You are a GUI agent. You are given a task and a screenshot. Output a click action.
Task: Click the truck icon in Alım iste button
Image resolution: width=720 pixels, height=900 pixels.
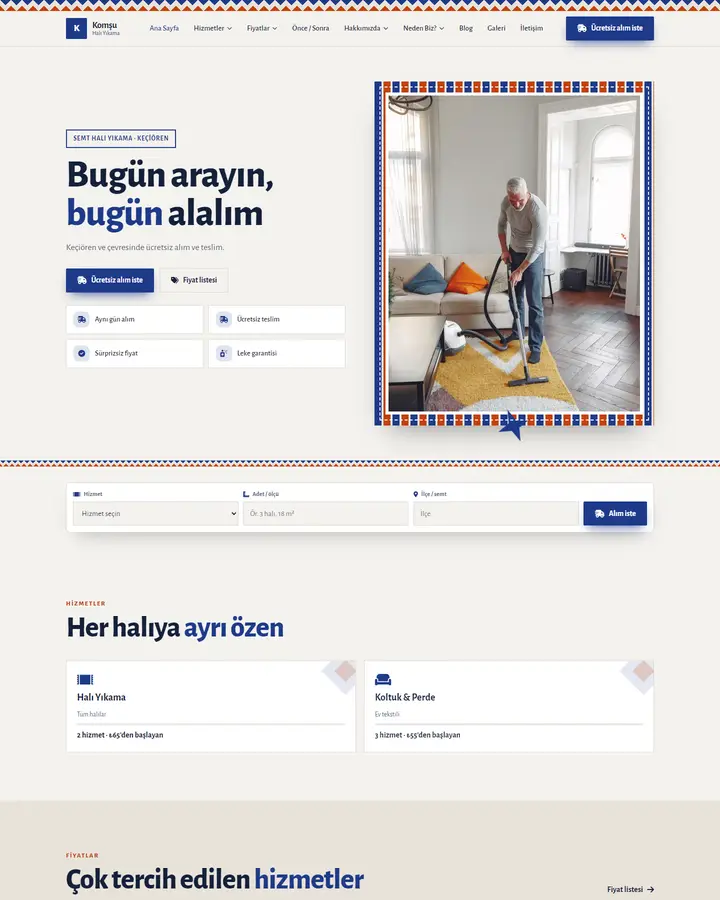599,514
